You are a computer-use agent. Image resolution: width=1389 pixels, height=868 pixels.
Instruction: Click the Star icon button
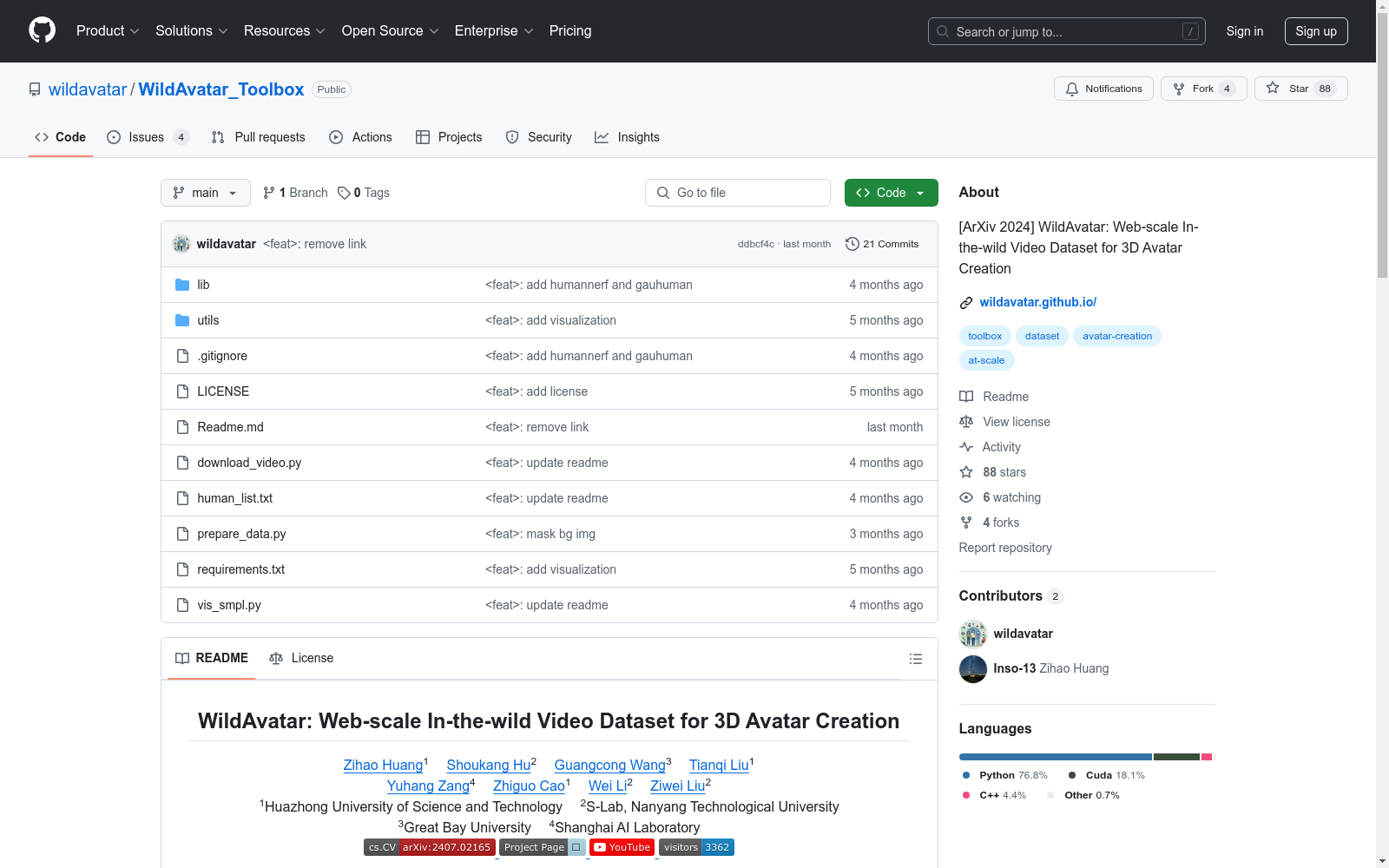(x=1273, y=89)
